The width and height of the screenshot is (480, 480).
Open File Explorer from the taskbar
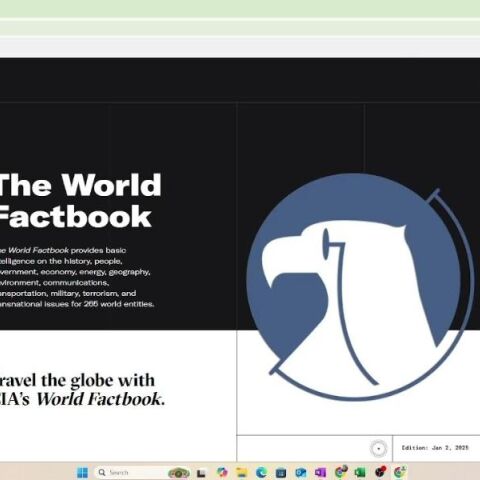coord(242,472)
